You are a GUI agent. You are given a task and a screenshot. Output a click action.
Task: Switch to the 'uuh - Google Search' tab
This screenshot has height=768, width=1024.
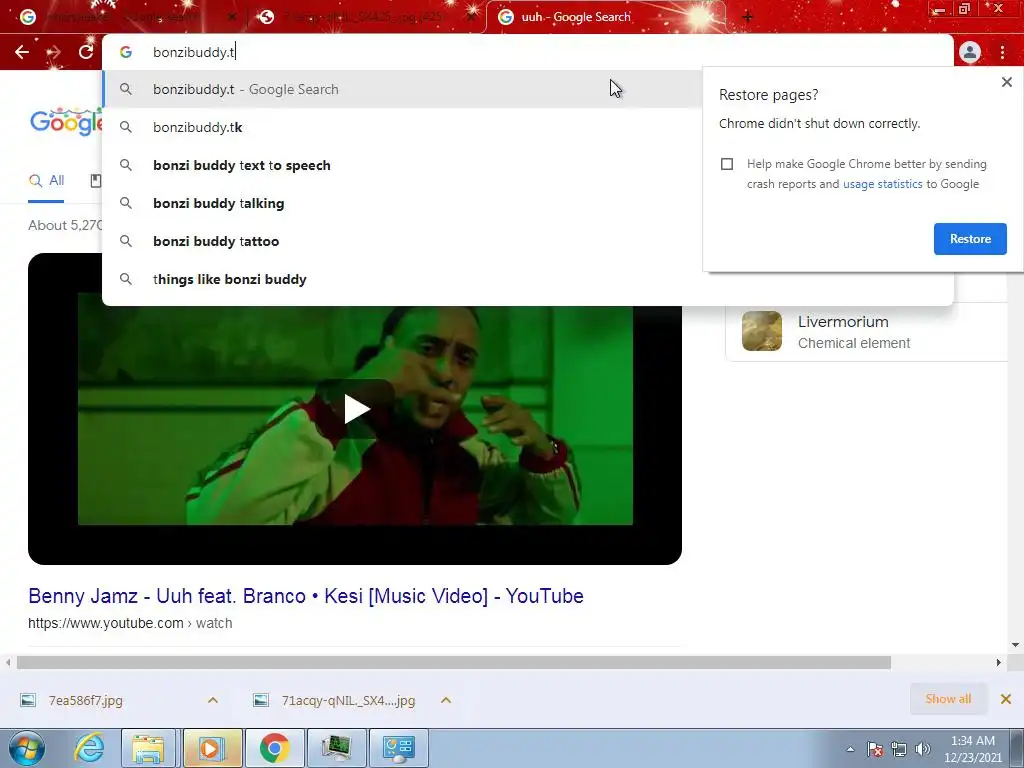click(604, 17)
